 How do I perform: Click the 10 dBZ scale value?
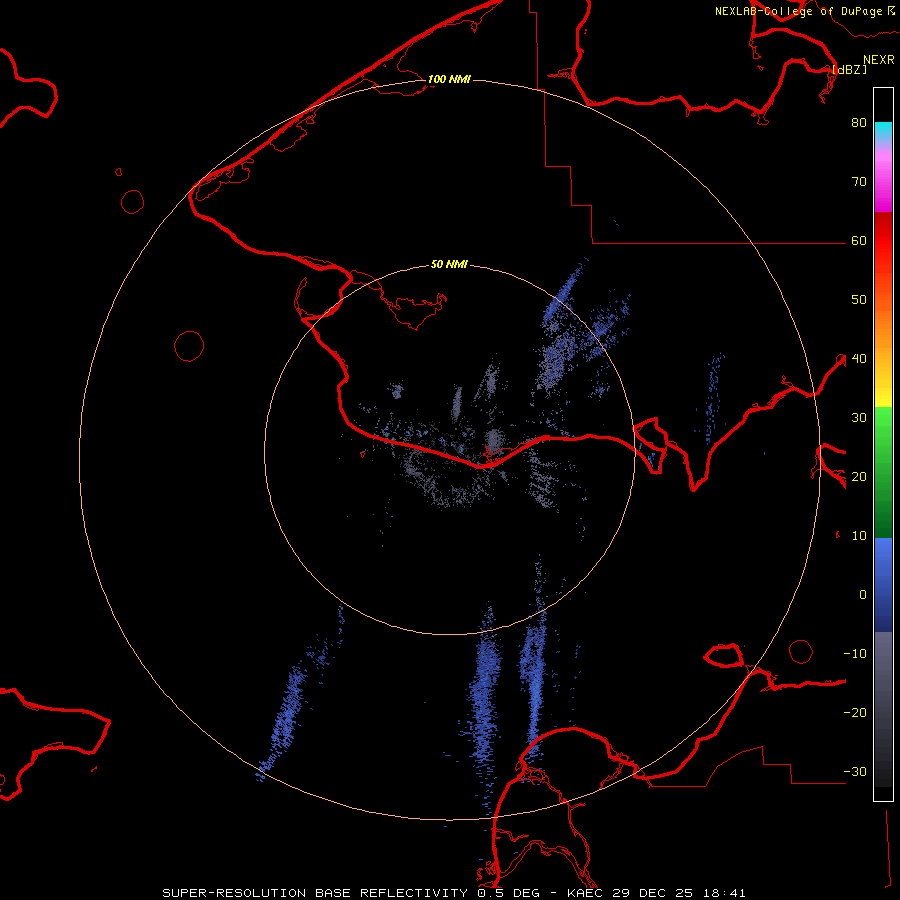[859, 536]
